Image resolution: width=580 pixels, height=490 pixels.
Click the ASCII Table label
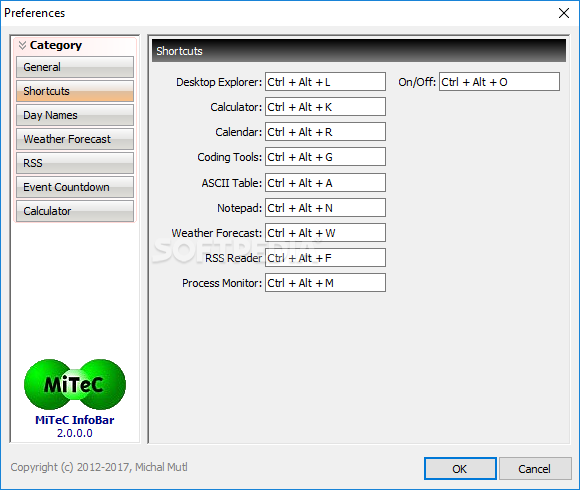pyautogui.click(x=232, y=183)
